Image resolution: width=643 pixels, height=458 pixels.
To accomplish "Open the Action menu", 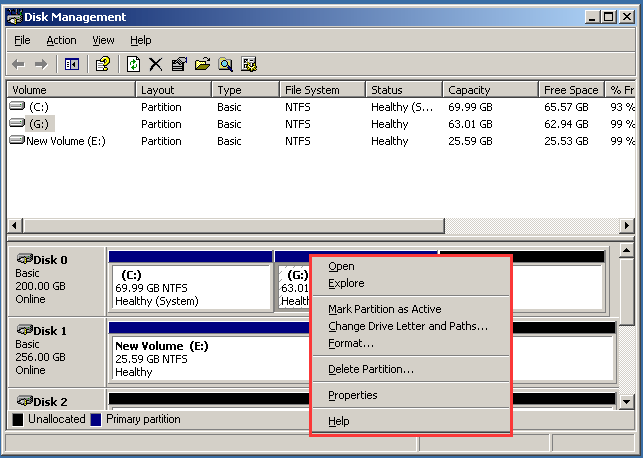I will (61, 40).
